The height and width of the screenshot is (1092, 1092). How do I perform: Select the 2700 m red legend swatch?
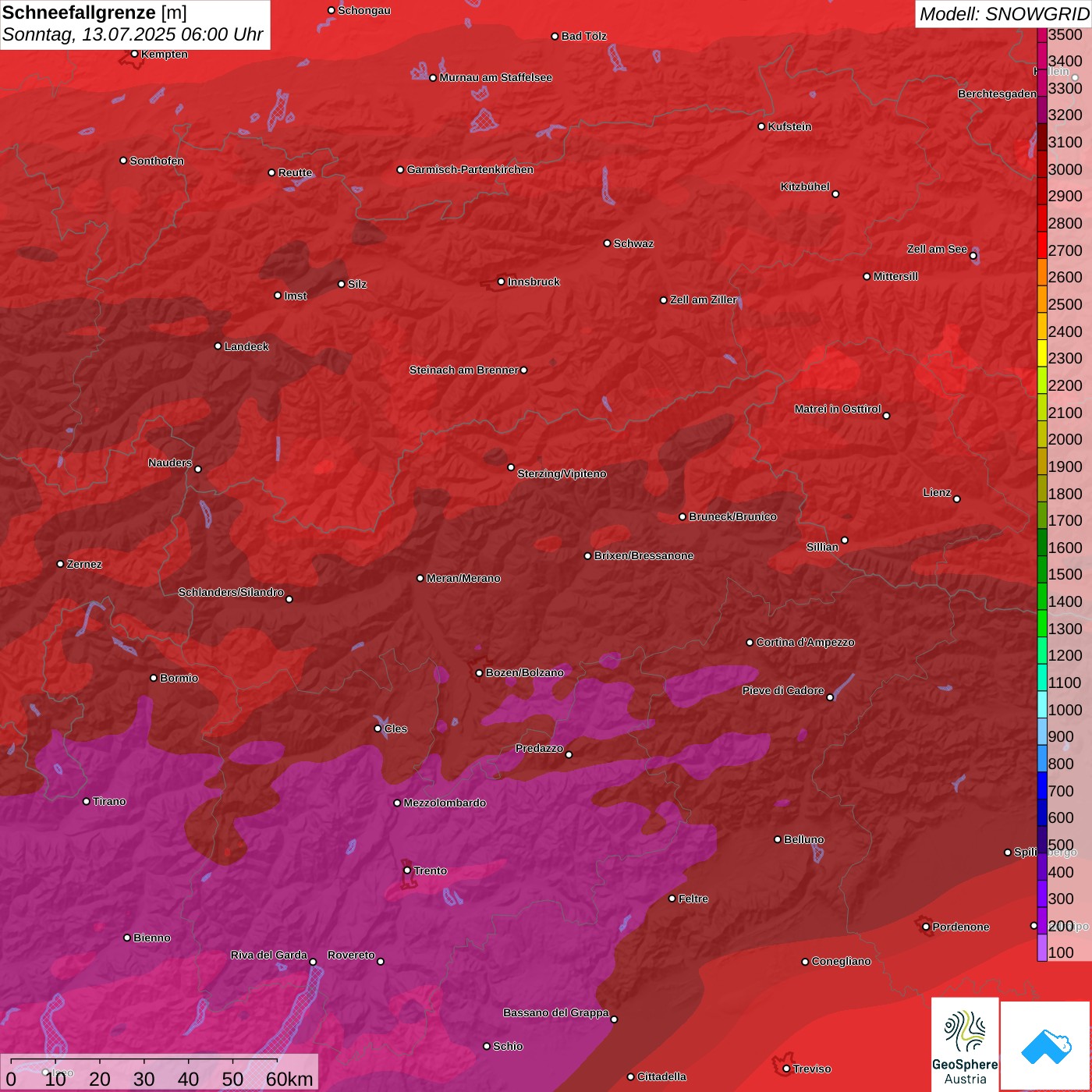tap(1042, 246)
